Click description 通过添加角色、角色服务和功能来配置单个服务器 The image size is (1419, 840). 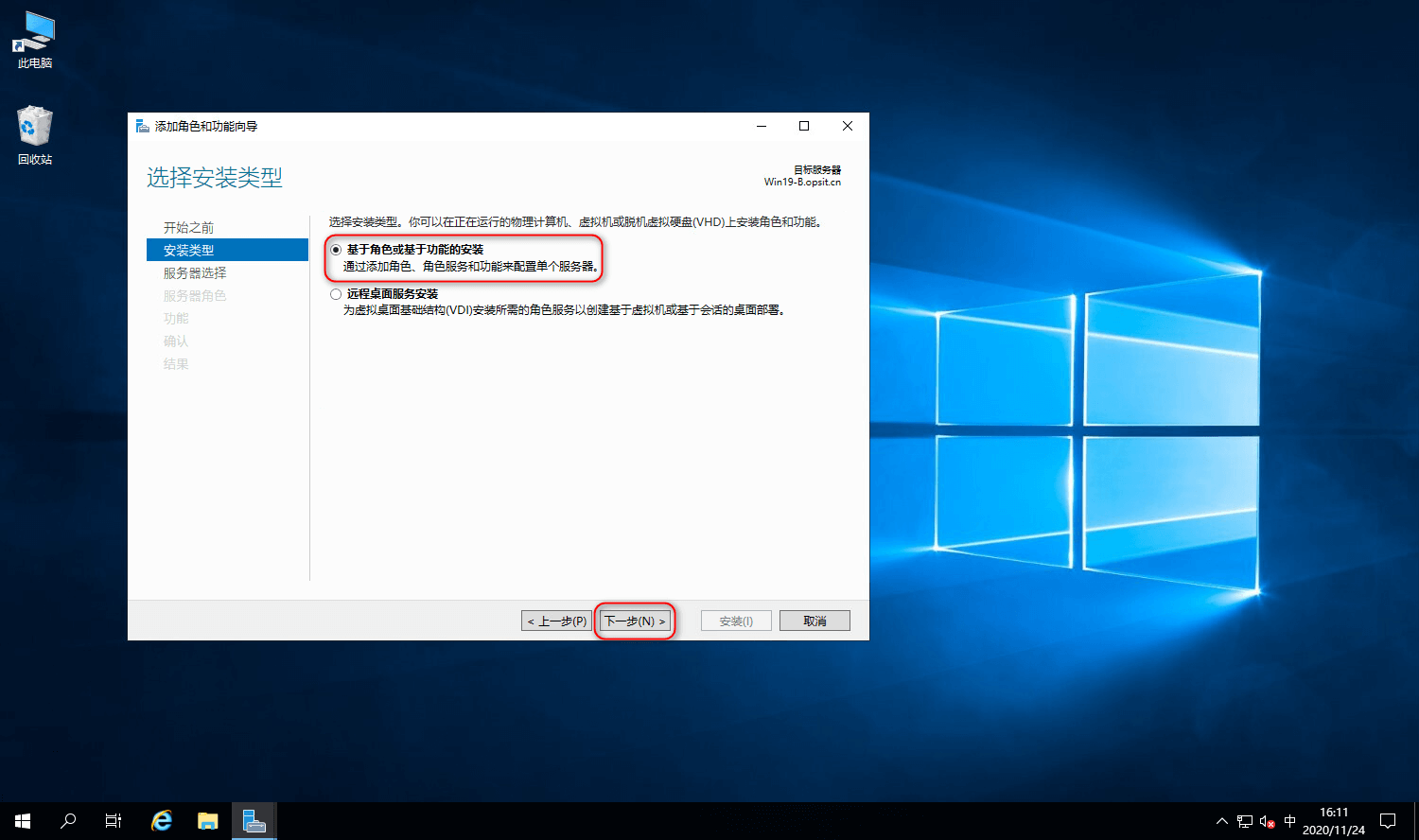pyautogui.click(x=470, y=267)
